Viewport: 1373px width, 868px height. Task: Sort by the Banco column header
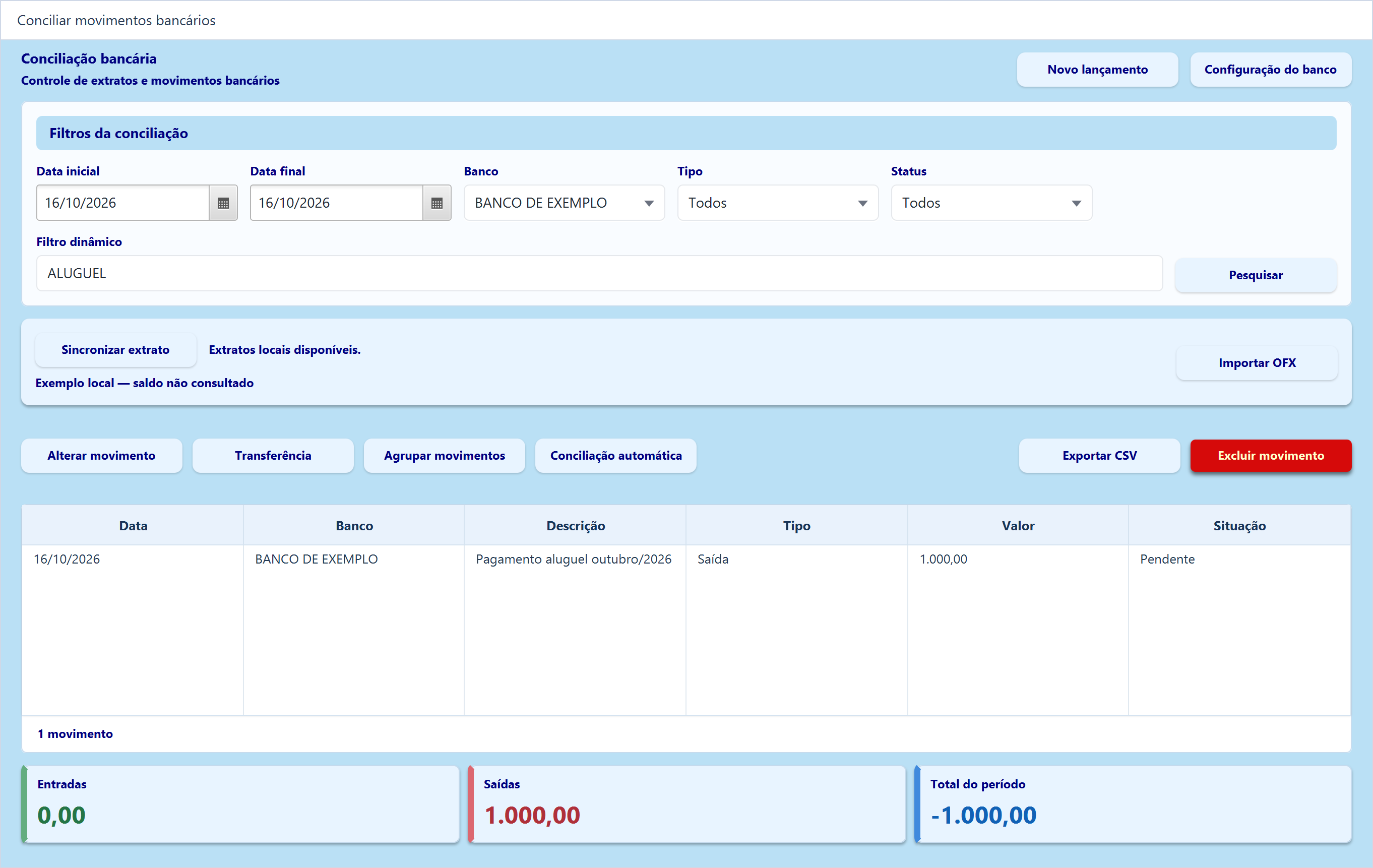[x=354, y=526]
